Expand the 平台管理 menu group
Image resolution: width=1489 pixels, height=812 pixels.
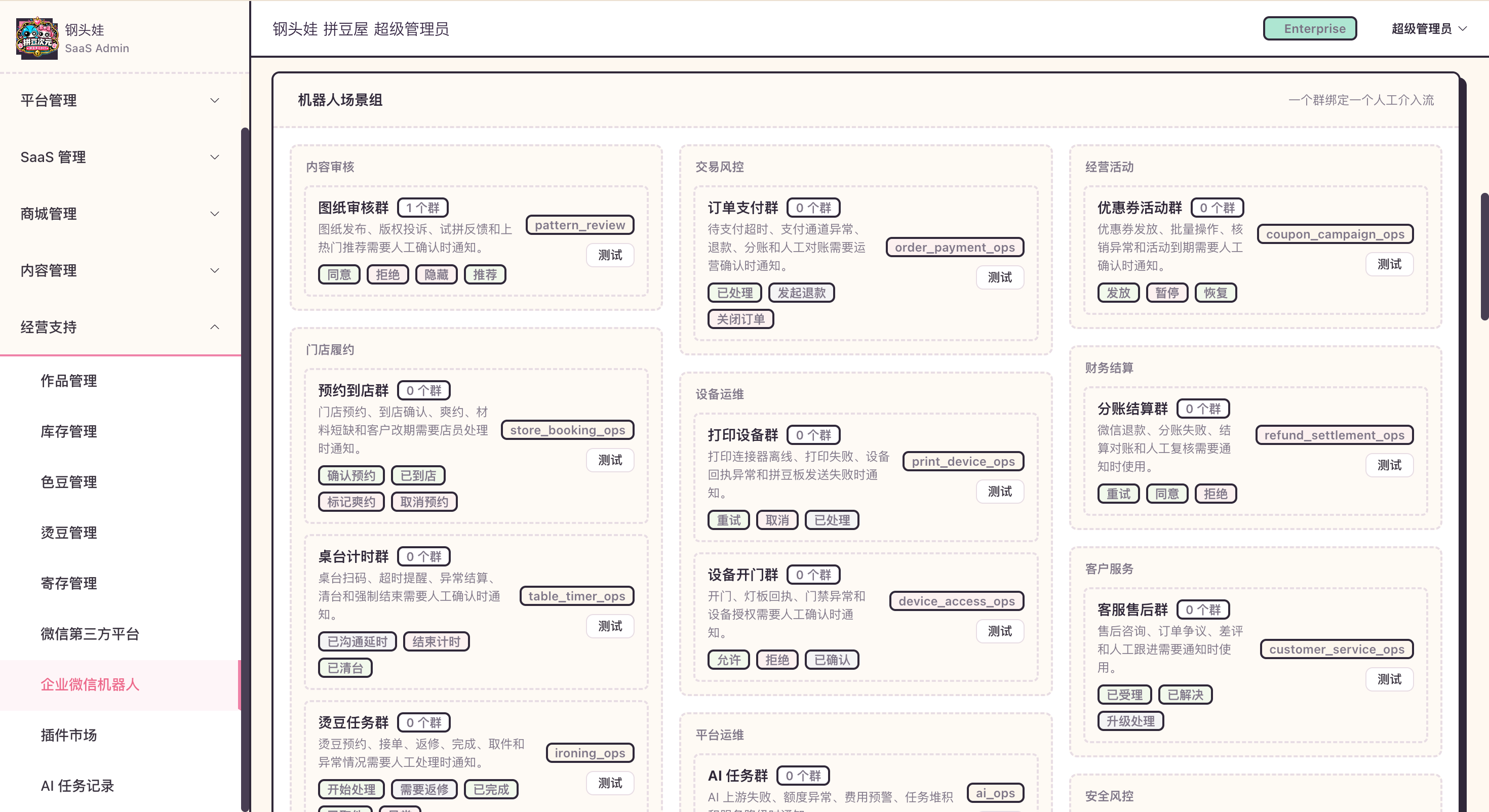(120, 101)
